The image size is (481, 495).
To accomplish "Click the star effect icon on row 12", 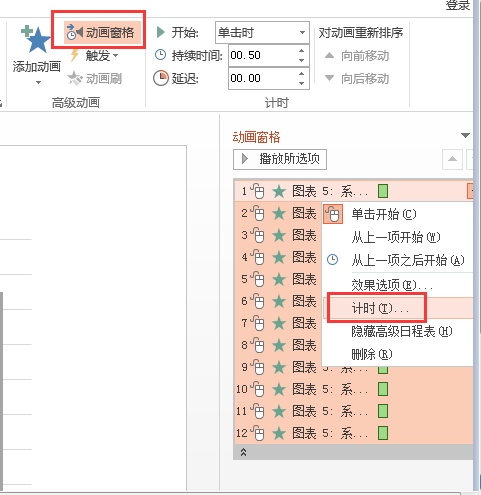I will [x=279, y=434].
